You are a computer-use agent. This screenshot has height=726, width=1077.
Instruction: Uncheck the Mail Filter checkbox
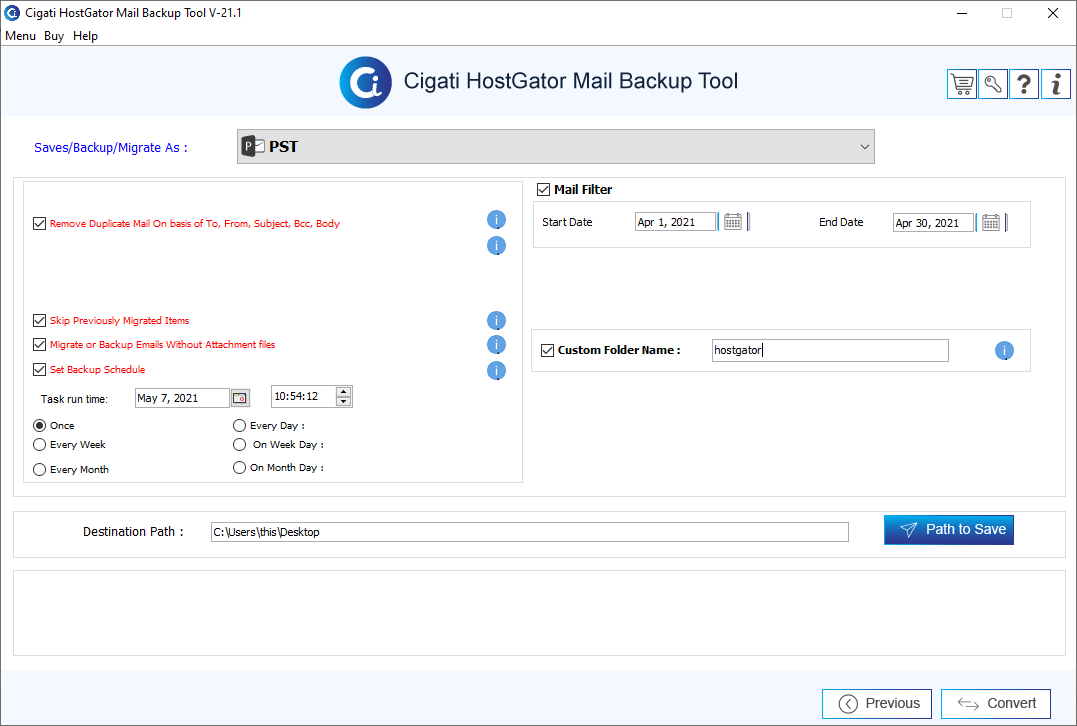tap(543, 190)
